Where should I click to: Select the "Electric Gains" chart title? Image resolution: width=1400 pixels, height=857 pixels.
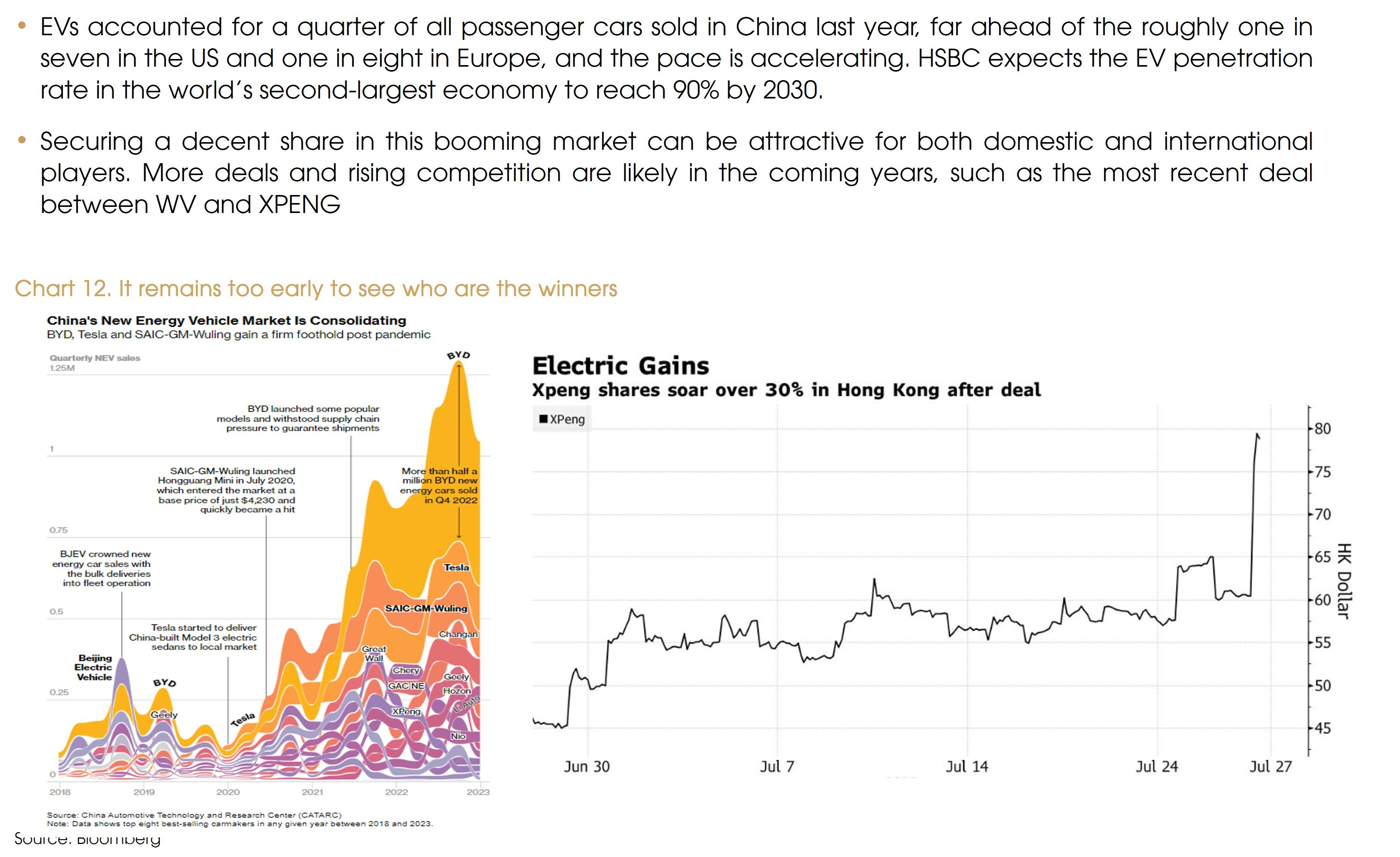(x=620, y=366)
